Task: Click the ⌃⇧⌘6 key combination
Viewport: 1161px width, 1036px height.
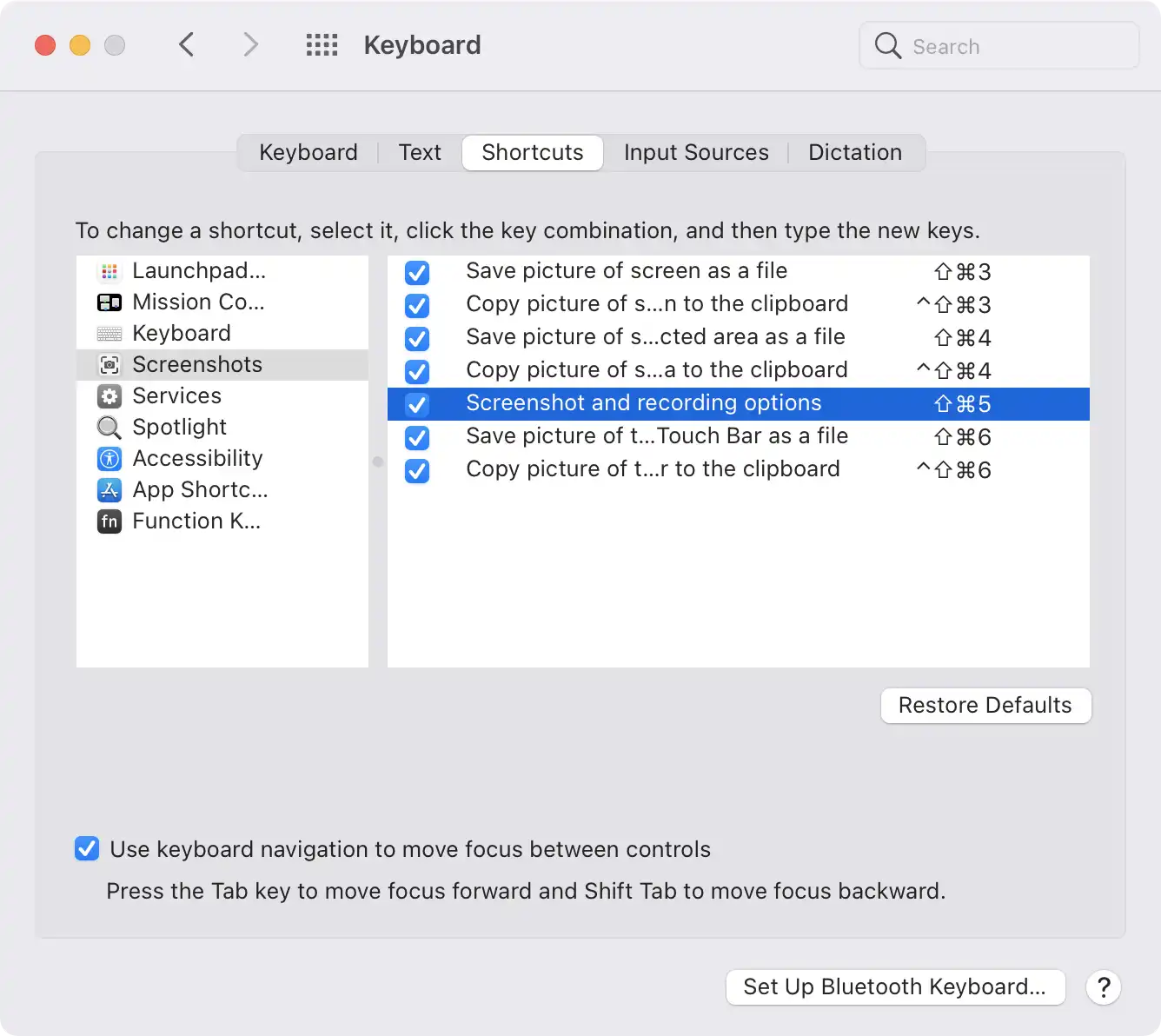Action: coord(954,471)
